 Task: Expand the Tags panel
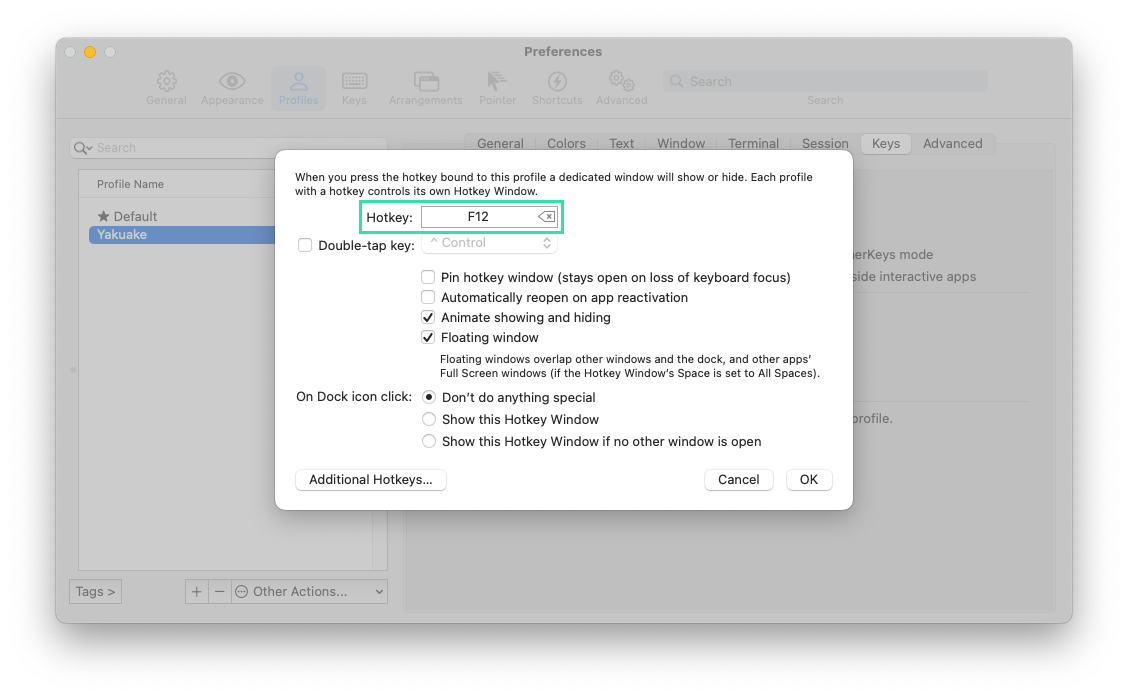[x=95, y=591]
